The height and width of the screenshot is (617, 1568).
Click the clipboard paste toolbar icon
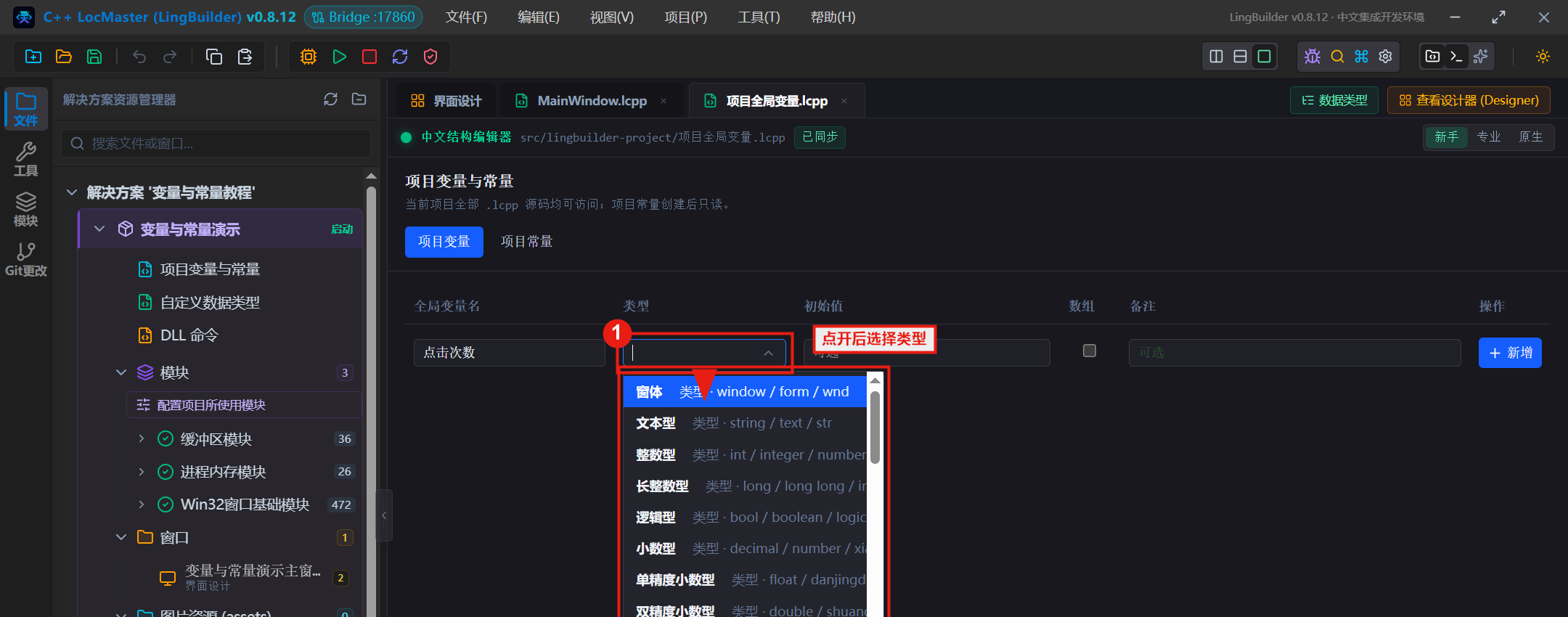coord(245,57)
